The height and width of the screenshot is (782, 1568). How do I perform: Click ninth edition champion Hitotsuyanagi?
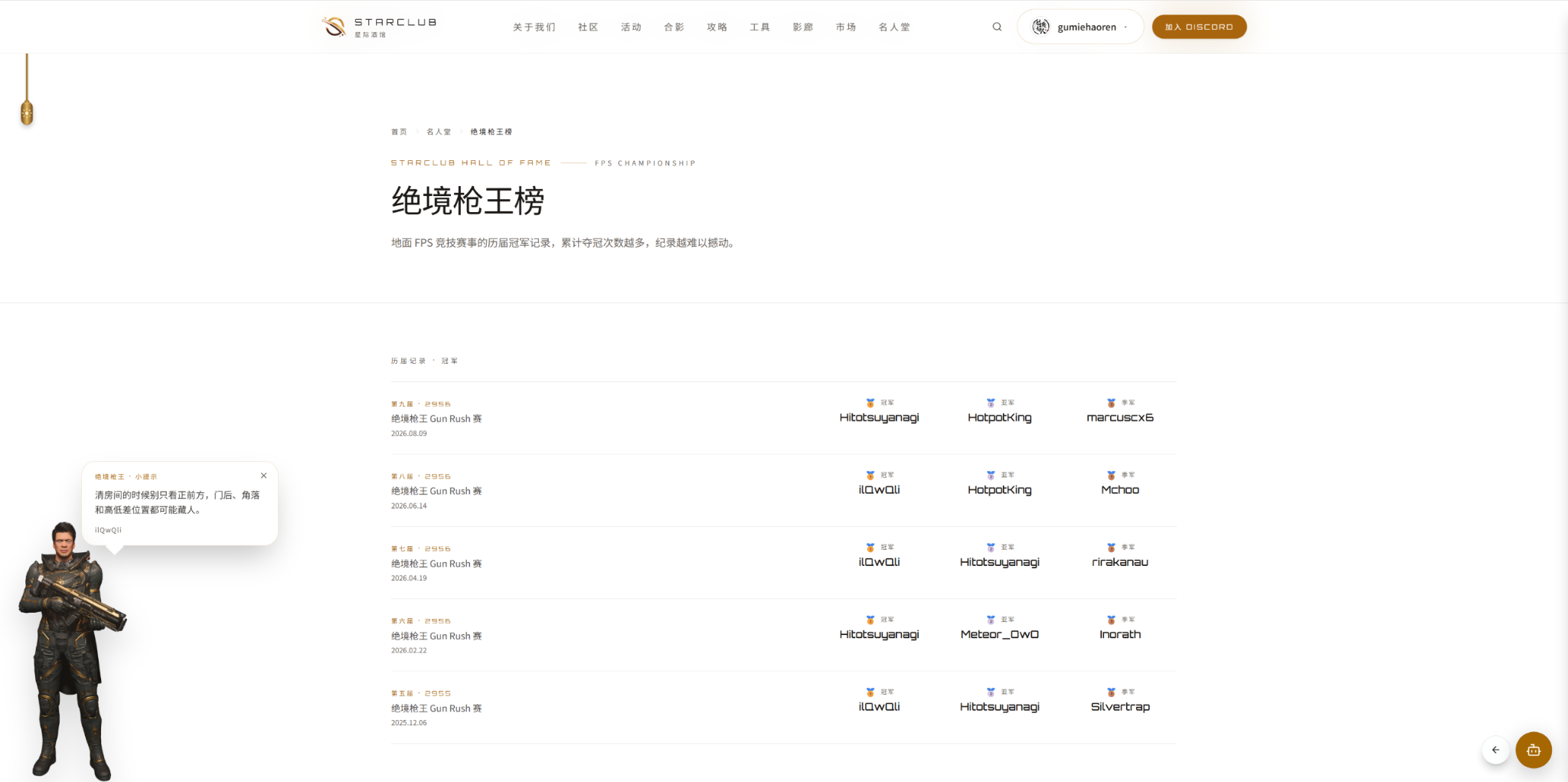coord(879,417)
